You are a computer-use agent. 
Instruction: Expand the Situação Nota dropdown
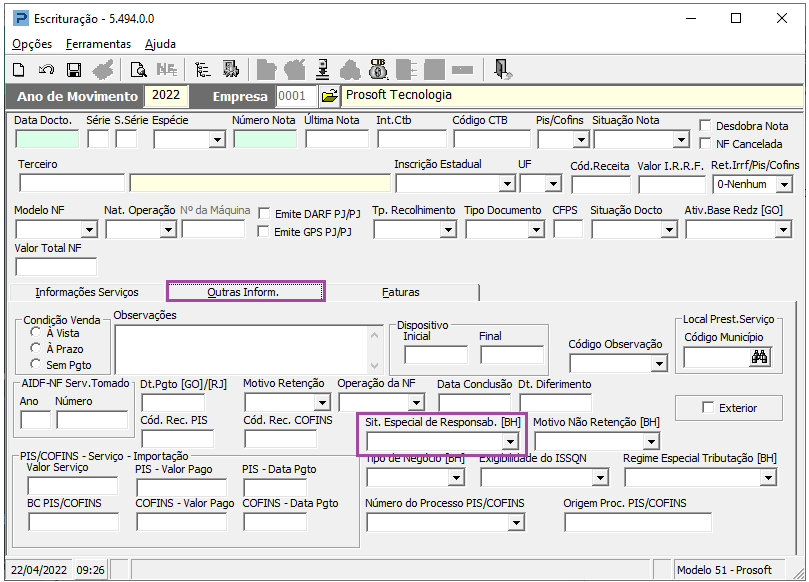(x=681, y=139)
